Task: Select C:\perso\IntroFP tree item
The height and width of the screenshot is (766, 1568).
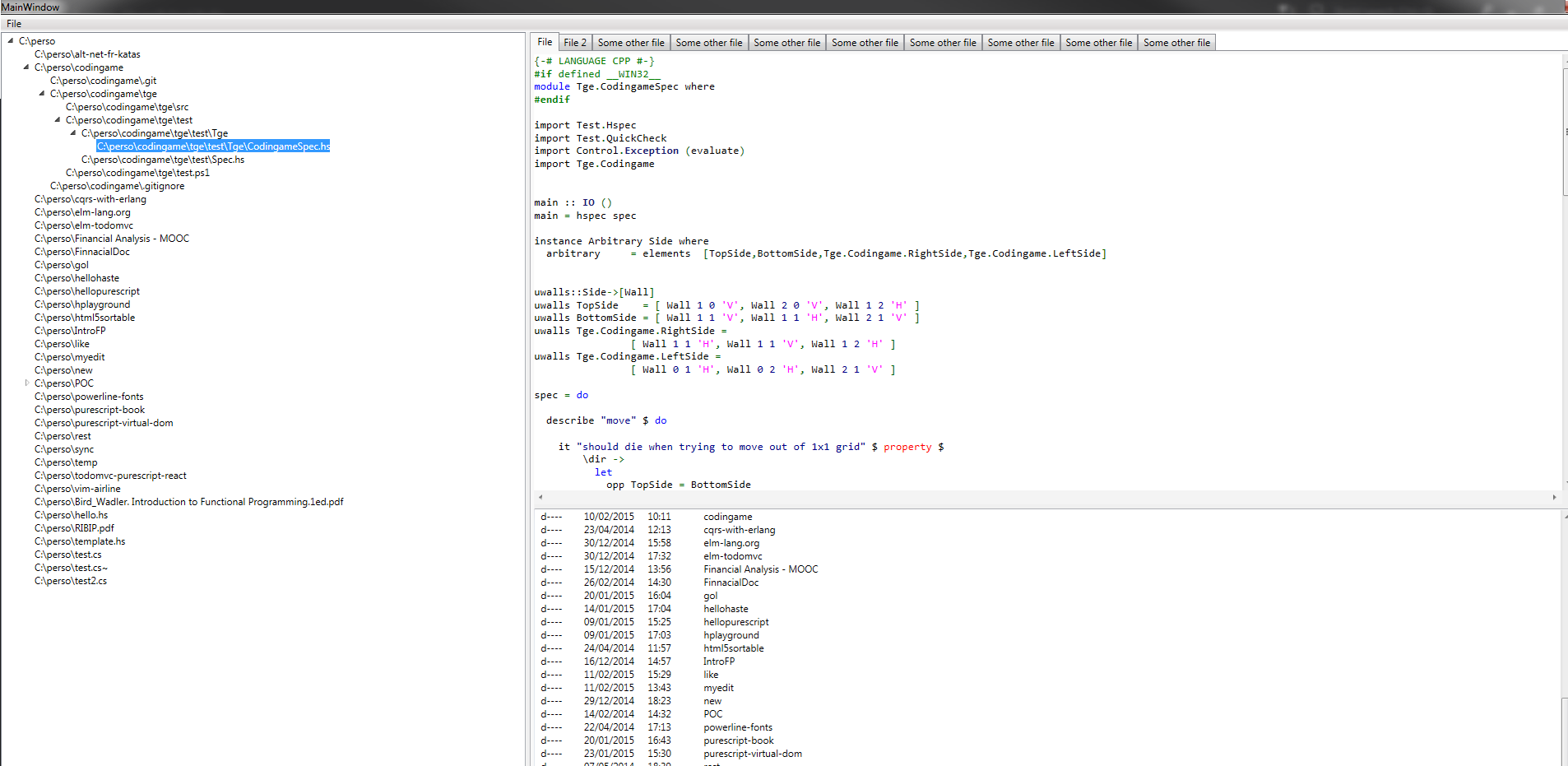Action: (x=70, y=331)
